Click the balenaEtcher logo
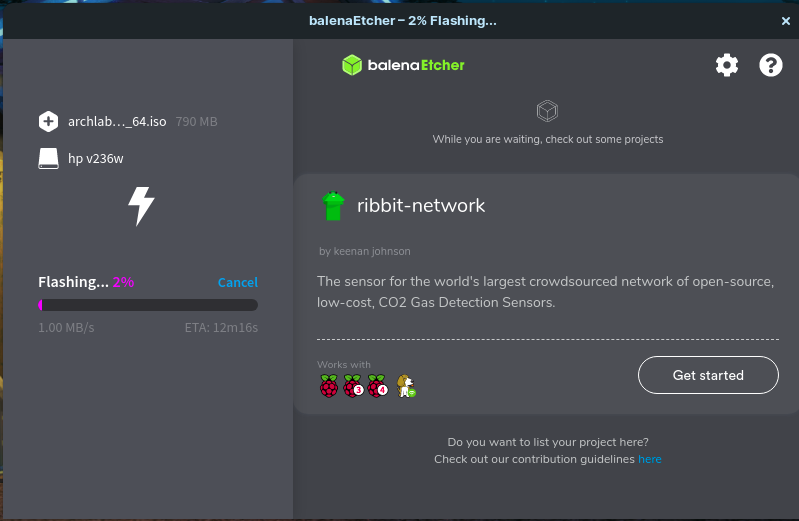 click(403, 65)
